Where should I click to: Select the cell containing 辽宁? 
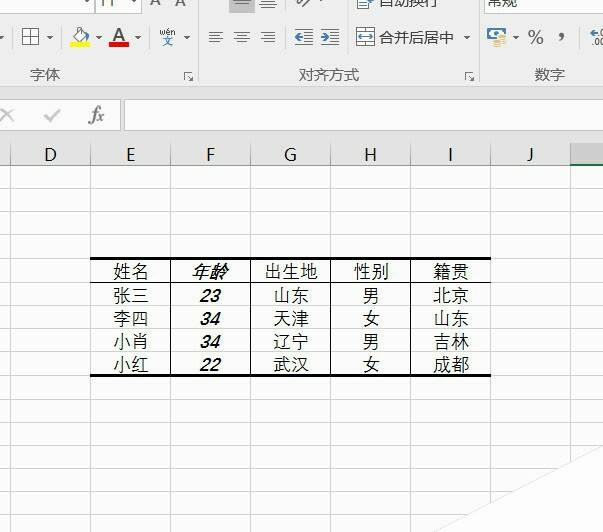(x=290, y=341)
